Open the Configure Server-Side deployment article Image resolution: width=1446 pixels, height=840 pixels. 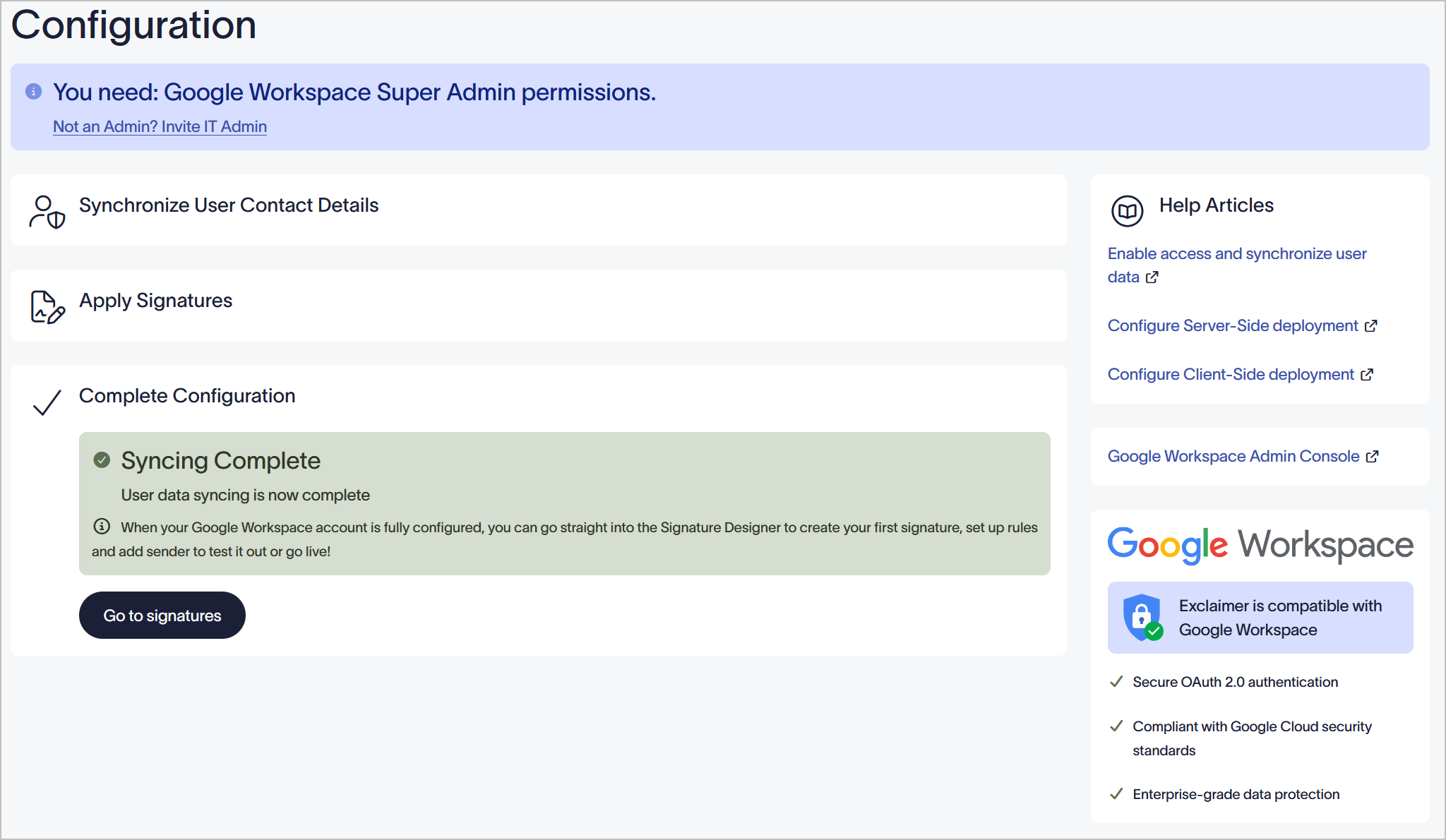pos(1233,325)
